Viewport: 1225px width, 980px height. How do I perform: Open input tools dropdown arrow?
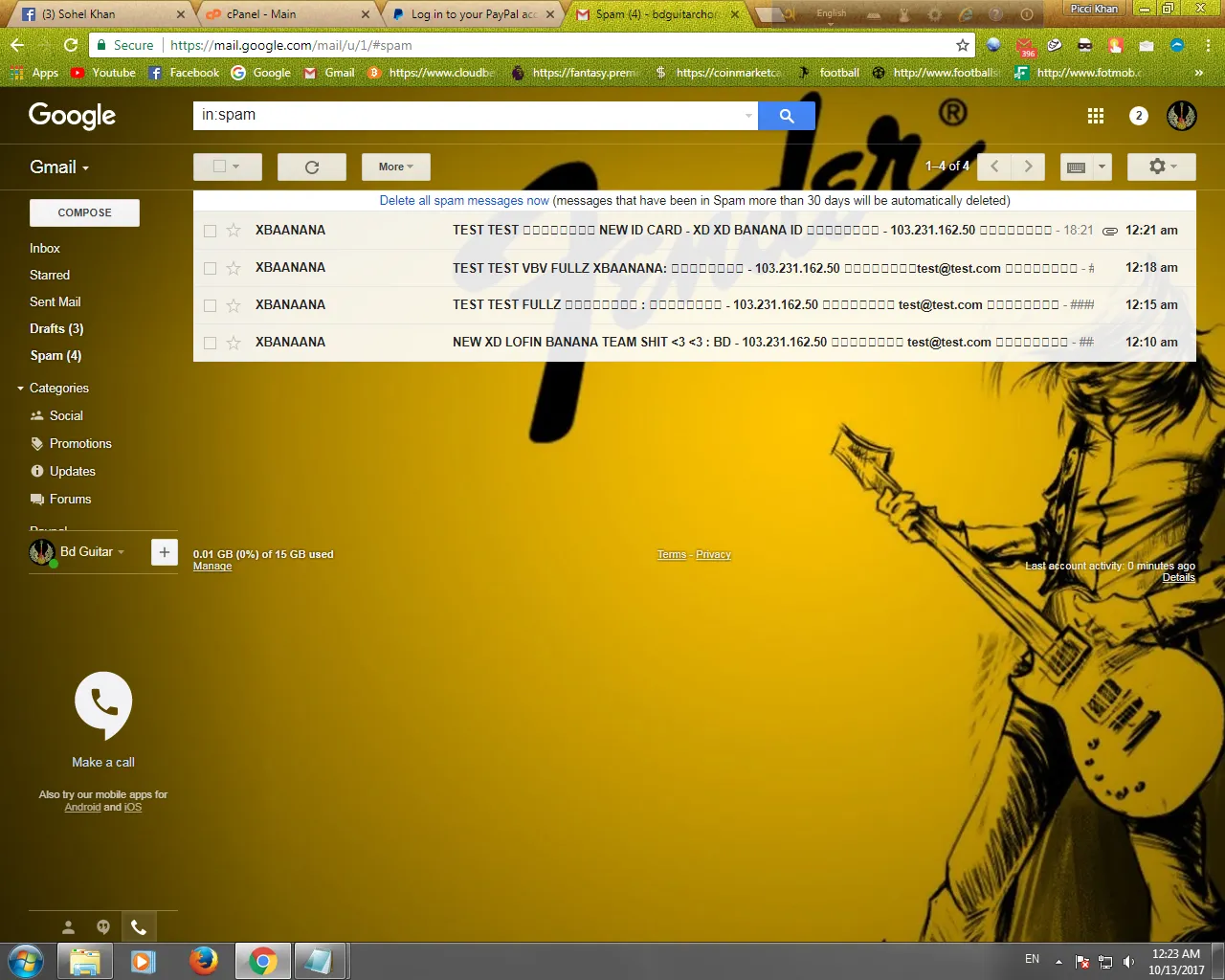tap(1102, 167)
